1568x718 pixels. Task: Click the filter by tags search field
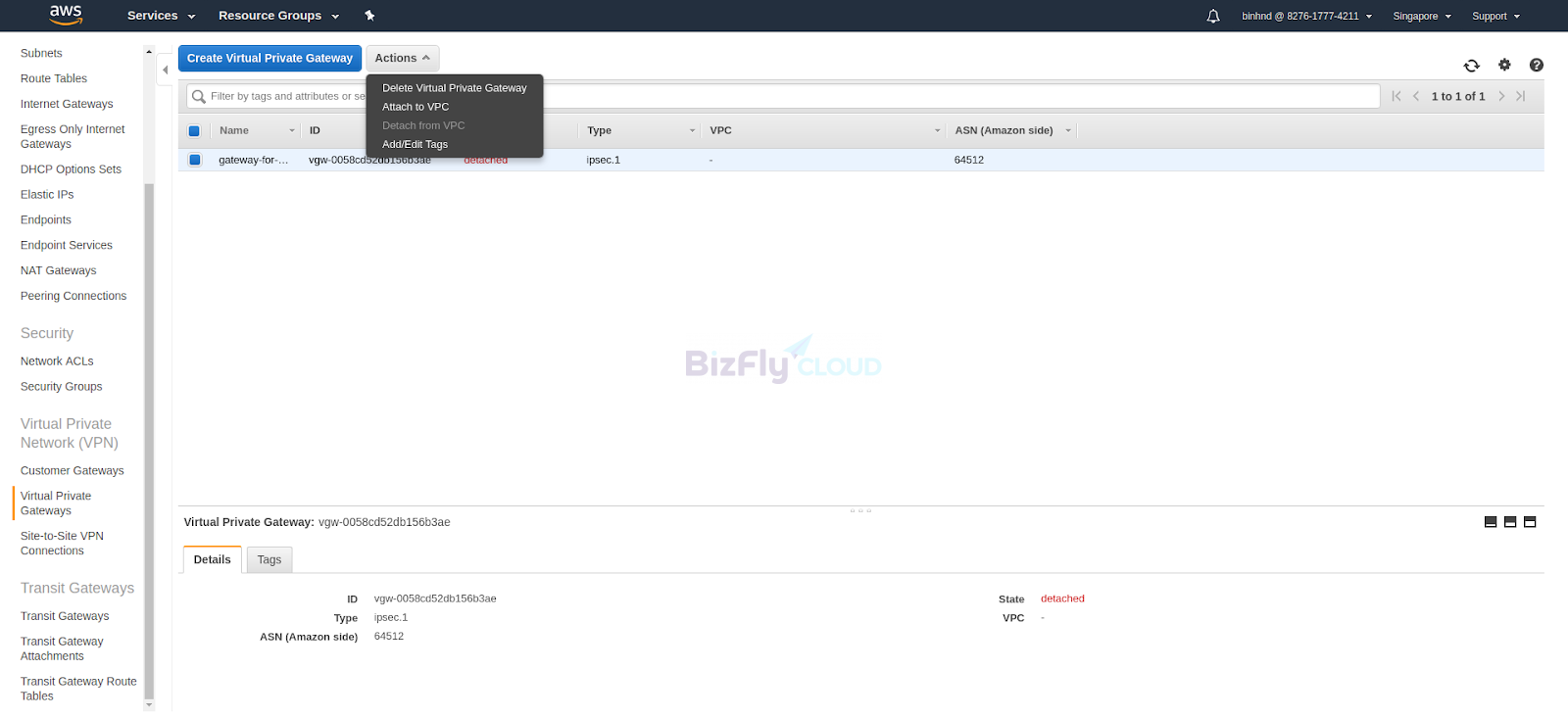coord(783,96)
